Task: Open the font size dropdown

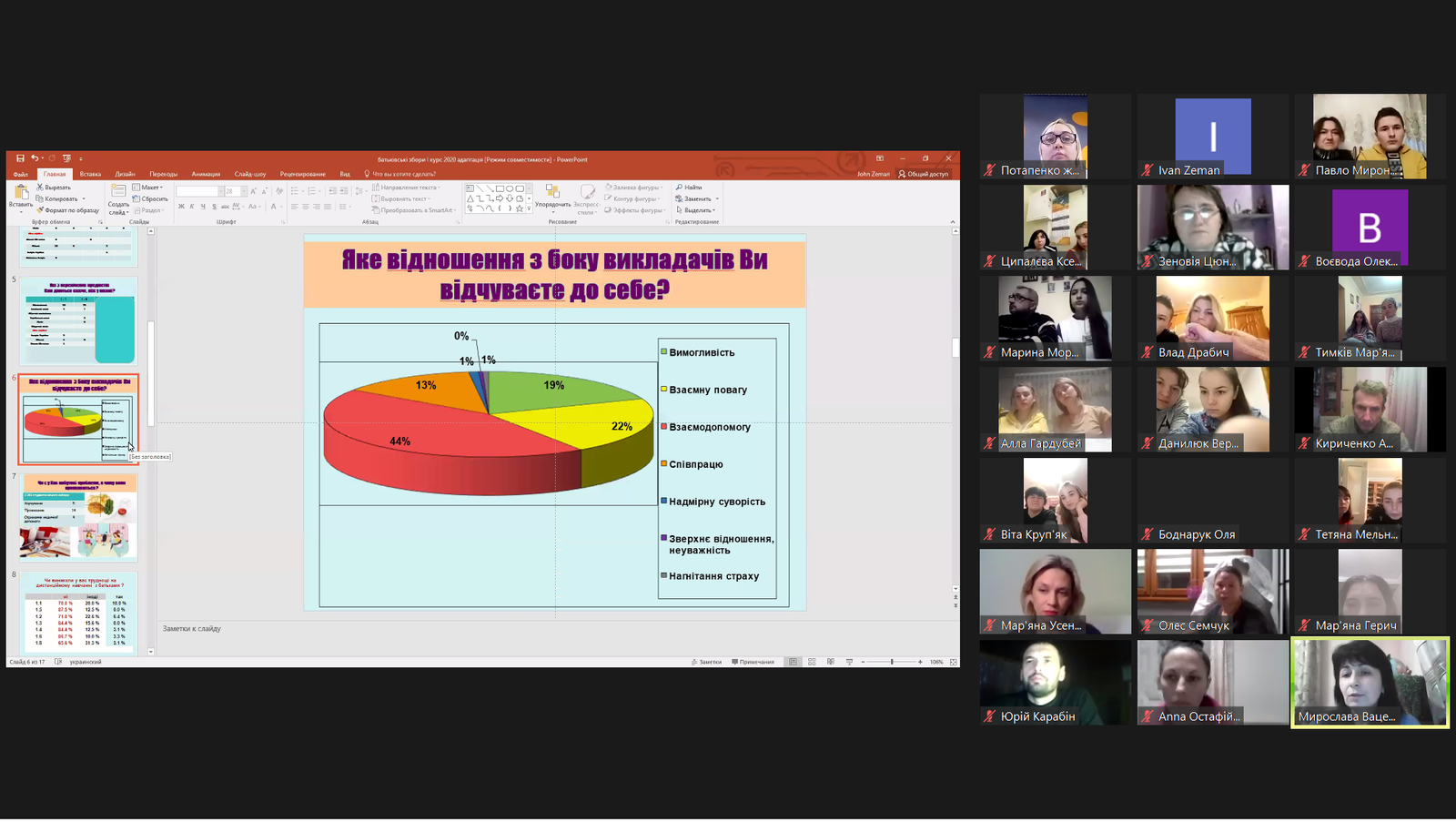Action: (243, 191)
